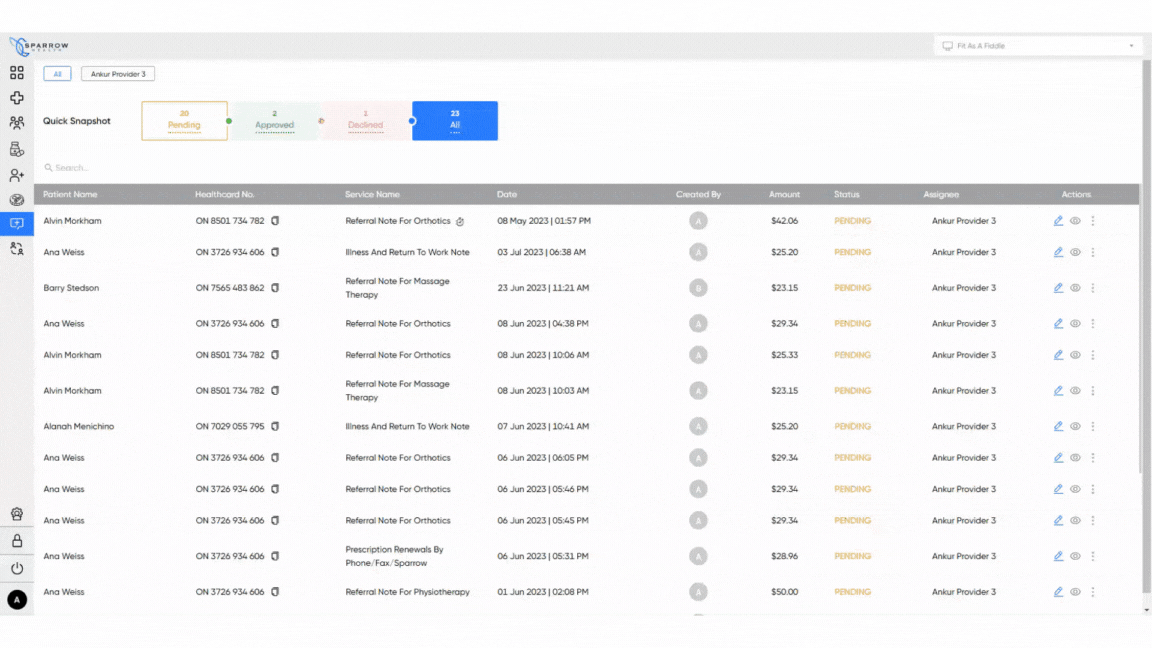Click the power logout icon in sidebar
Image resolution: width=1152 pixels, height=648 pixels.
[x=17, y=568]
